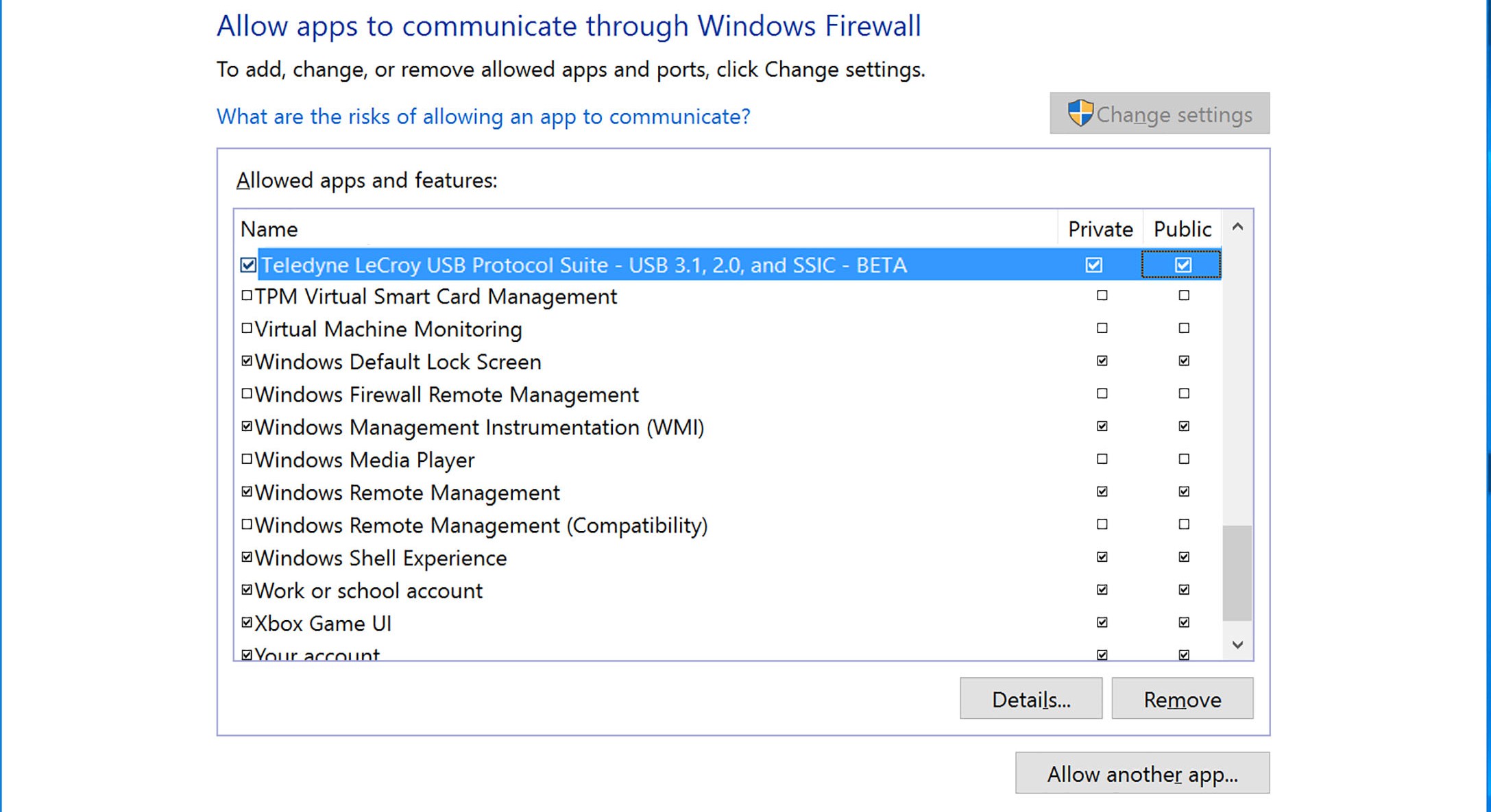1491x812 pixels.
Task: Select the Windows Media Player row
Action: click(x=728, y=460)
